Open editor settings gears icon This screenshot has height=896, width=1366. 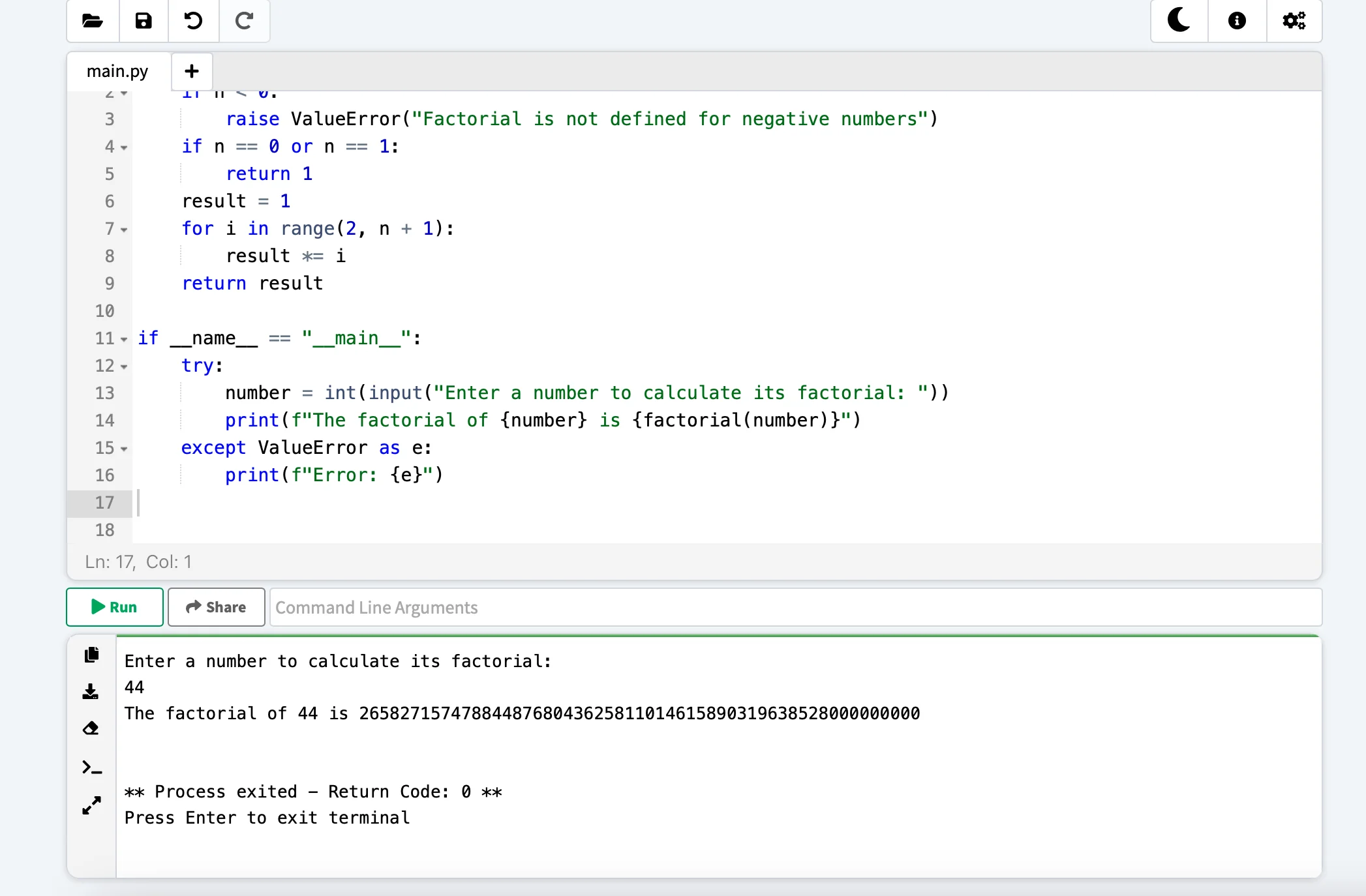(1294, 21)
